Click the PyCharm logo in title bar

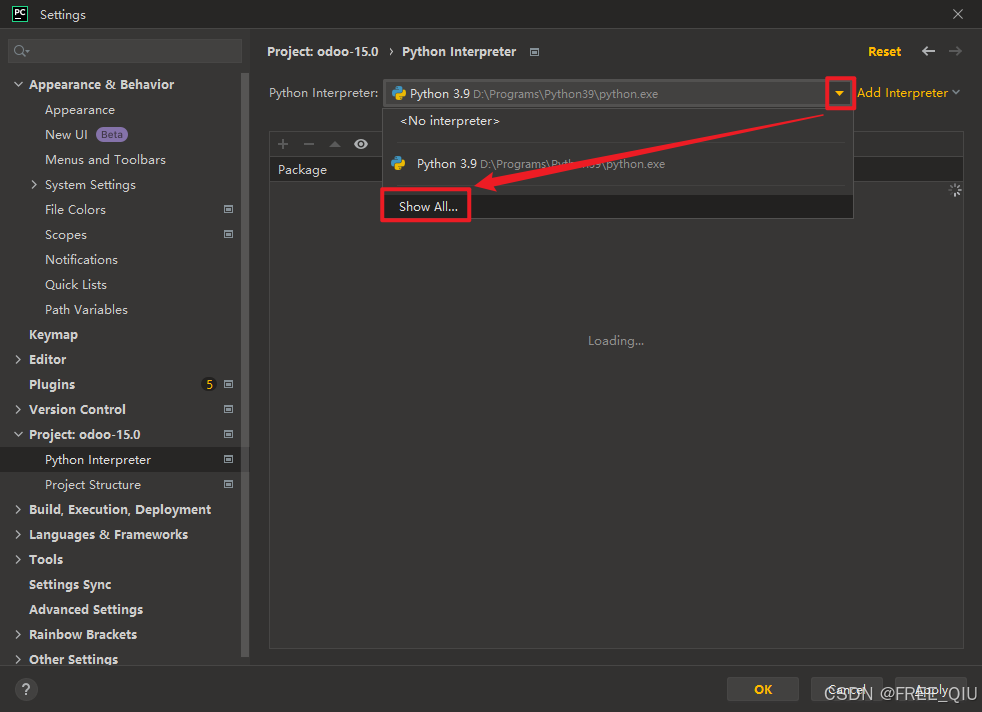19,14
